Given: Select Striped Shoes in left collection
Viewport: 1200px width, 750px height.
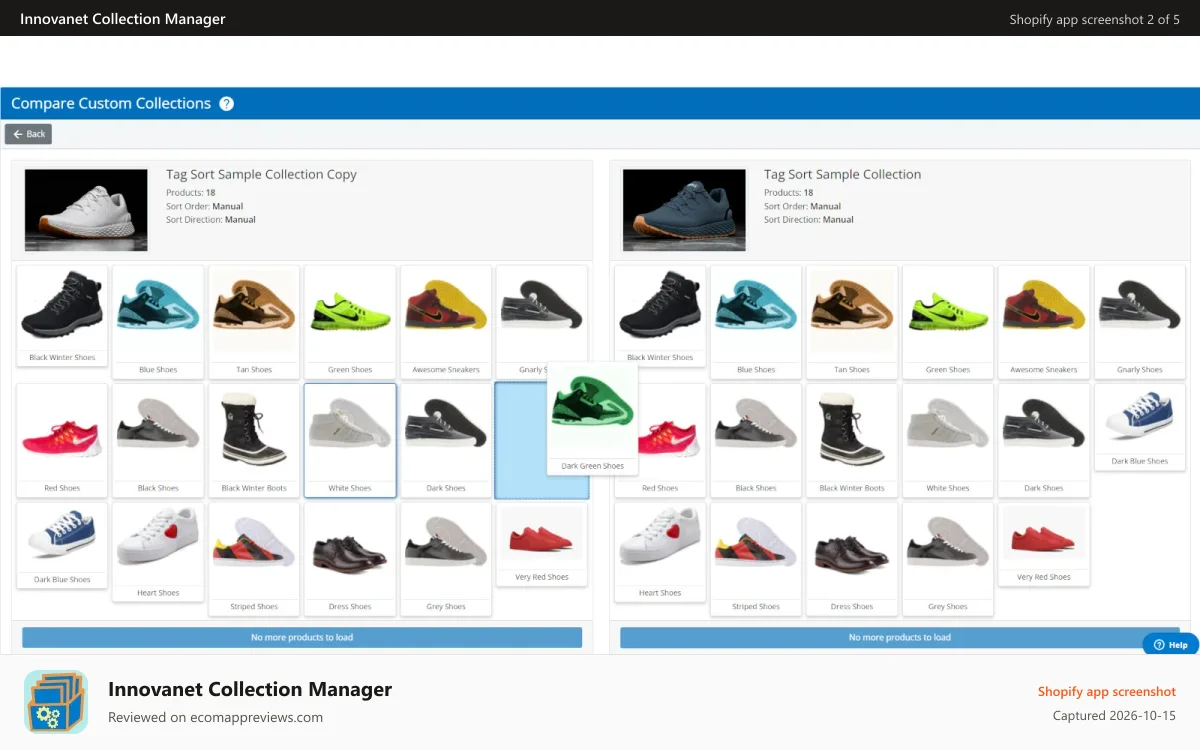Looking at the screenshot, I should click(254, 558).
